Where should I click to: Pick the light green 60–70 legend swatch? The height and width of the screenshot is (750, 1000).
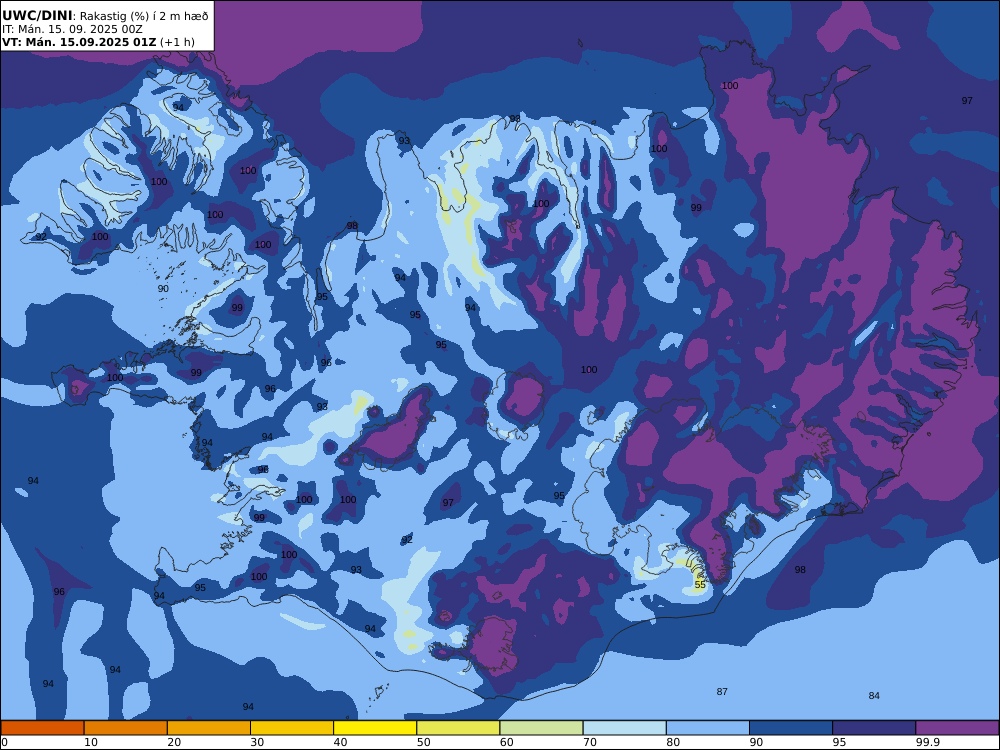(x=541, y=728)
